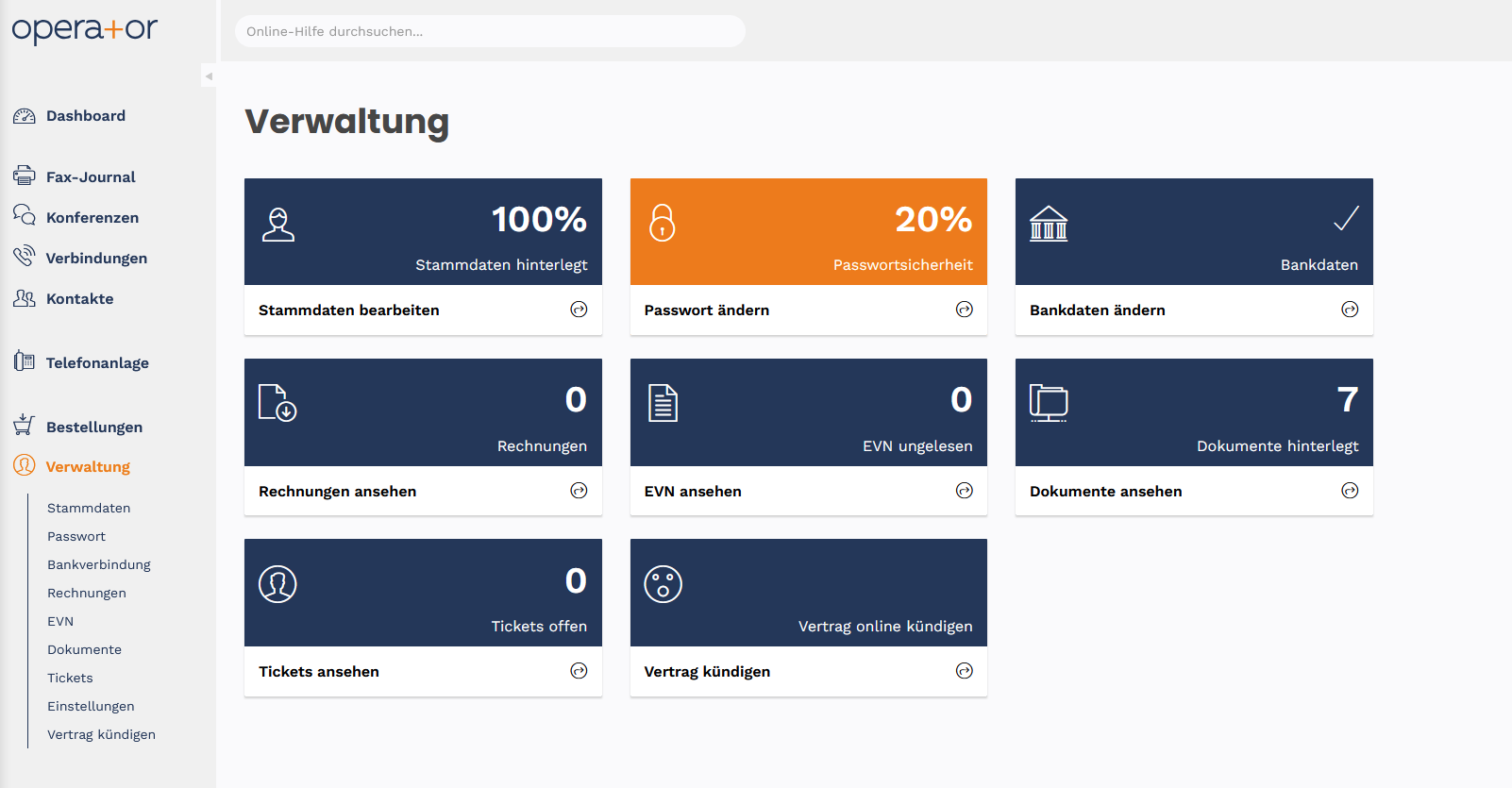Open the Verwaltung menu in sidebar
Screen dimensions: 1512x788
(88, 467)
